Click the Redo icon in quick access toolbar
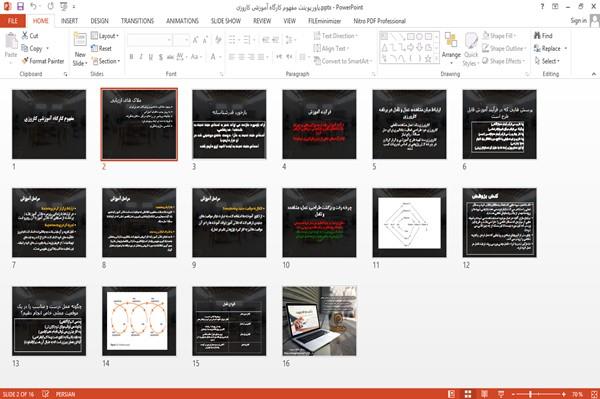 (51, 7)
